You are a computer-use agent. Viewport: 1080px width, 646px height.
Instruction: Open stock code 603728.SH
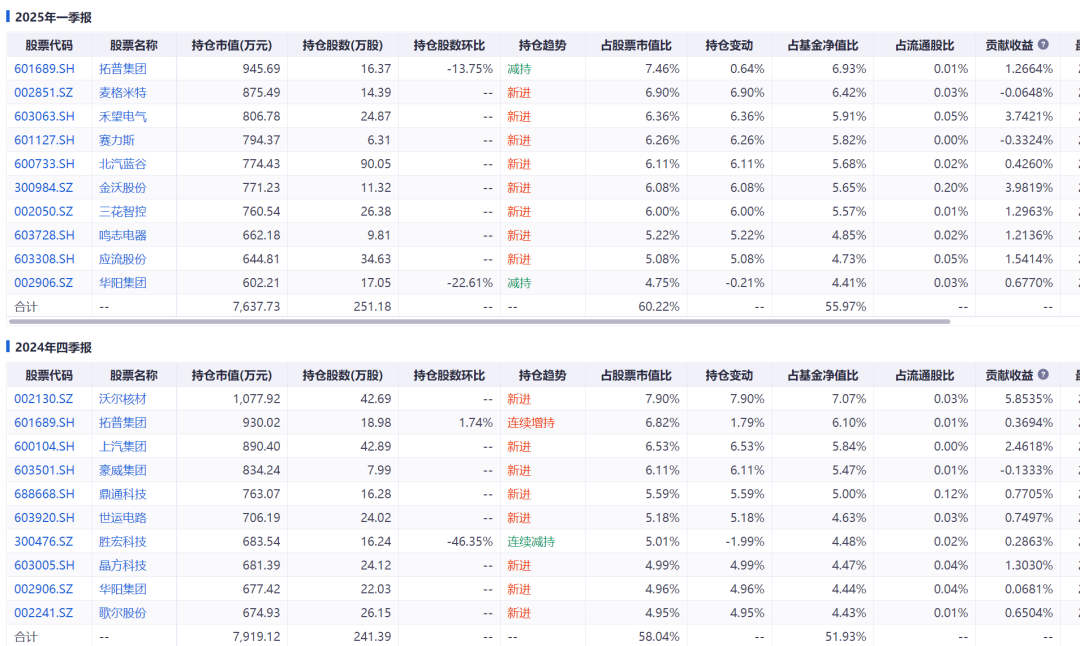pyautogui.click(x=44, y=235)
